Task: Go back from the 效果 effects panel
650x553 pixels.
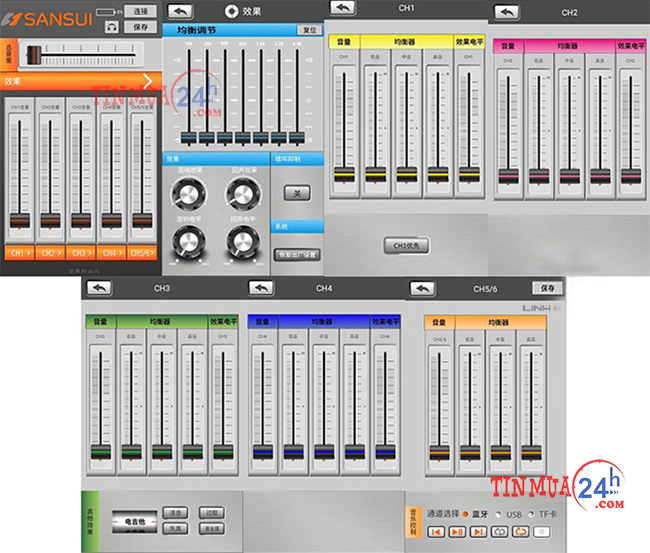Action: (x=180, y=10)
